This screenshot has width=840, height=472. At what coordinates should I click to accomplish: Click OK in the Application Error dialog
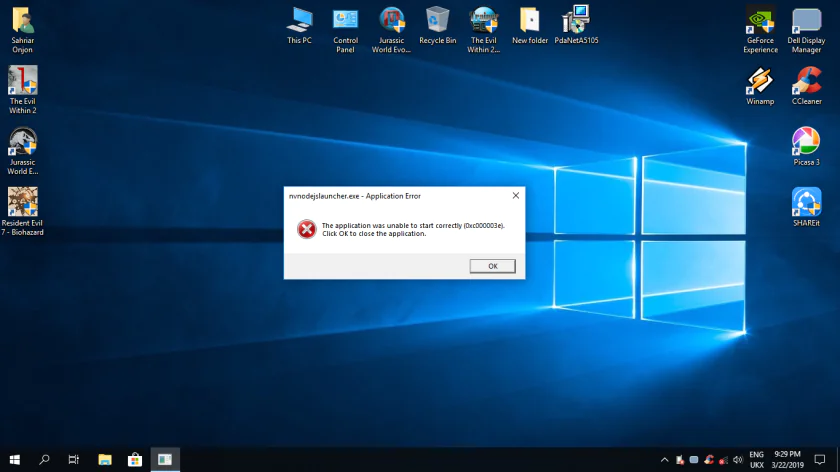coord(492,266)
